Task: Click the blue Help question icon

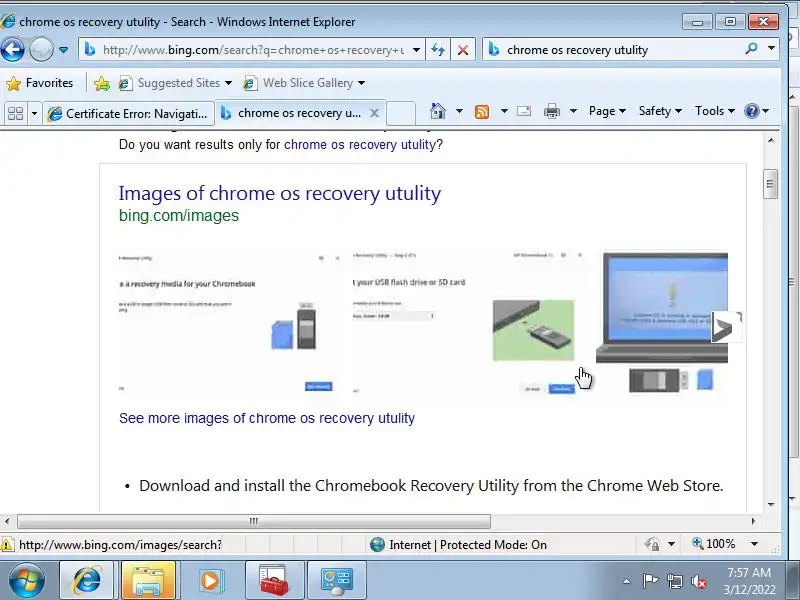Action: click(752, 111)
